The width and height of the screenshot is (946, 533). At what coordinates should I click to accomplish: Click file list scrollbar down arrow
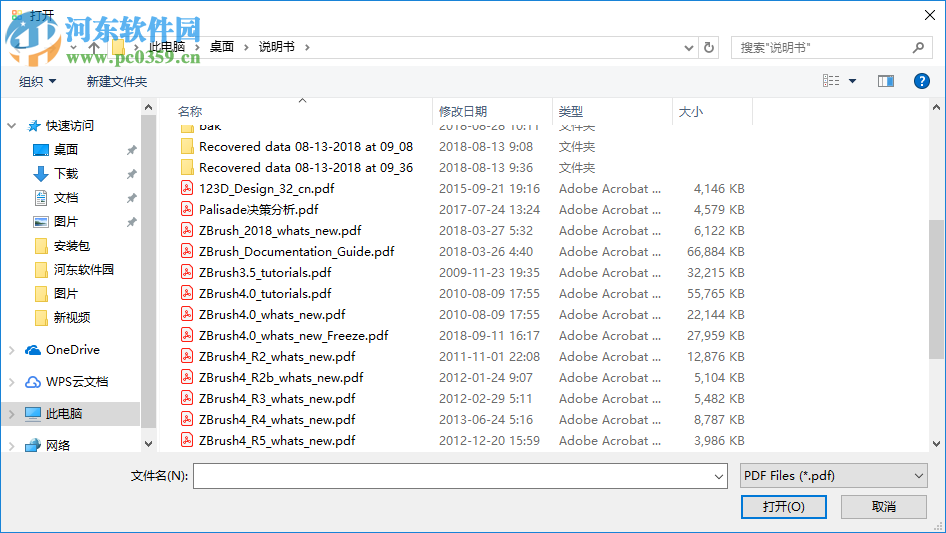936,444
